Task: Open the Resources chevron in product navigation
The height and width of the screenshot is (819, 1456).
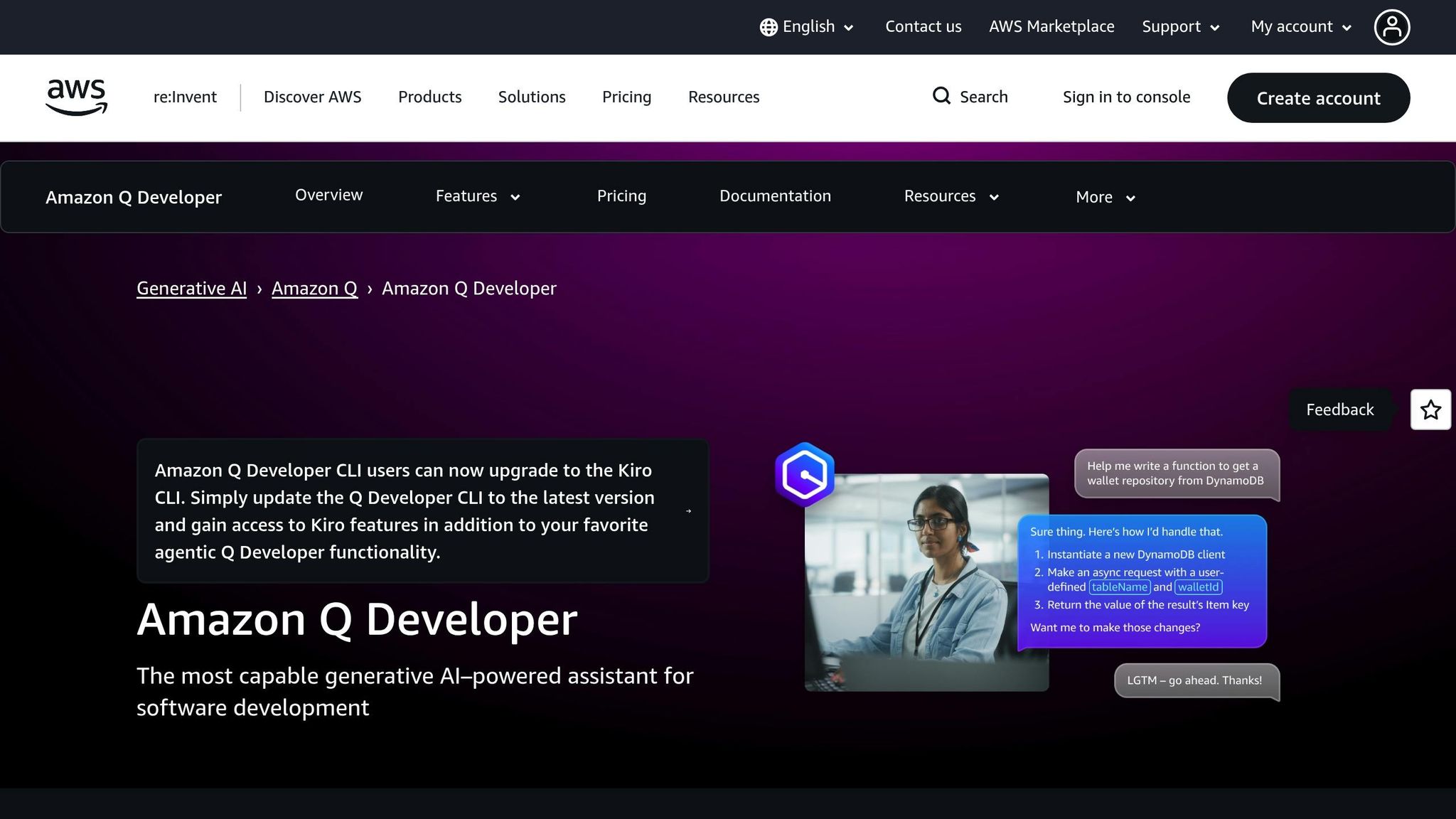Action: click(995, 197)
